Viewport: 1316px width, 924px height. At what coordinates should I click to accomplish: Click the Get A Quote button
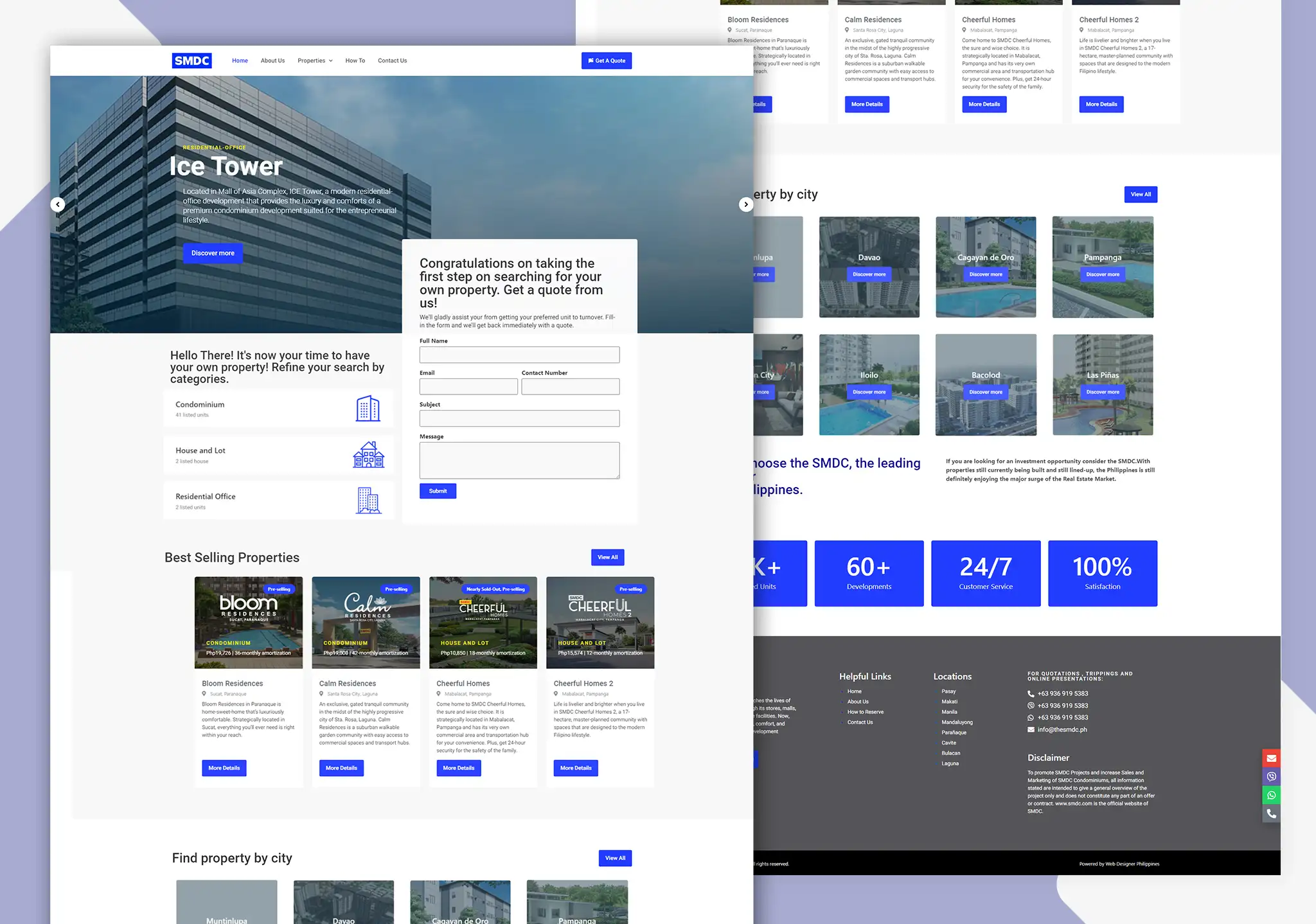click(607, 60)
